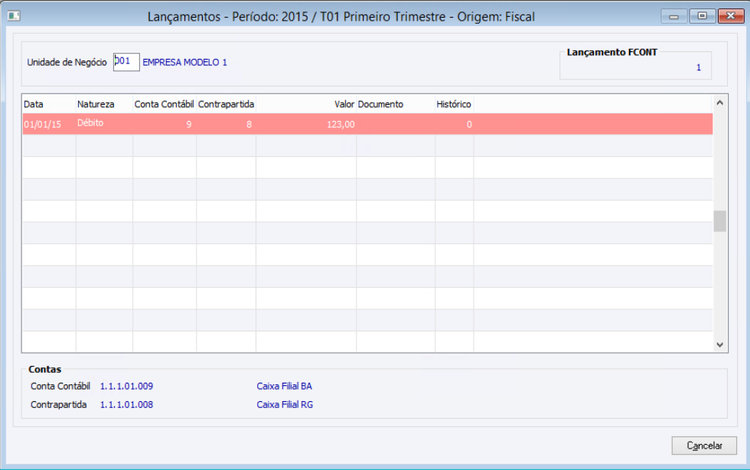Click the Data column header
The height and width of the screenshot is (470, 750).
coord(49,104)
